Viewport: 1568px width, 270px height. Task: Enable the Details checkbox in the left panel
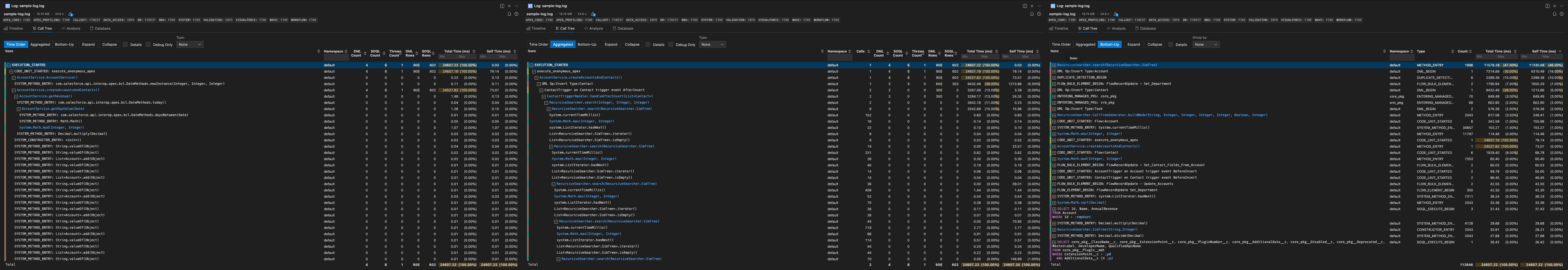125,44
